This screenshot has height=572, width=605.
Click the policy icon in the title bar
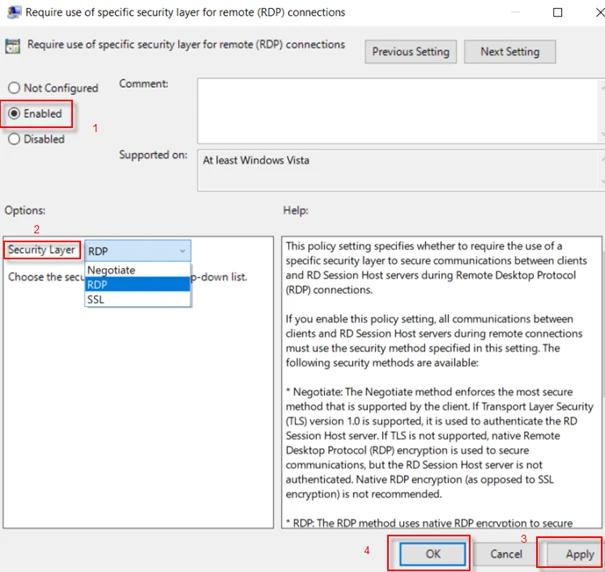pos(12,13)
